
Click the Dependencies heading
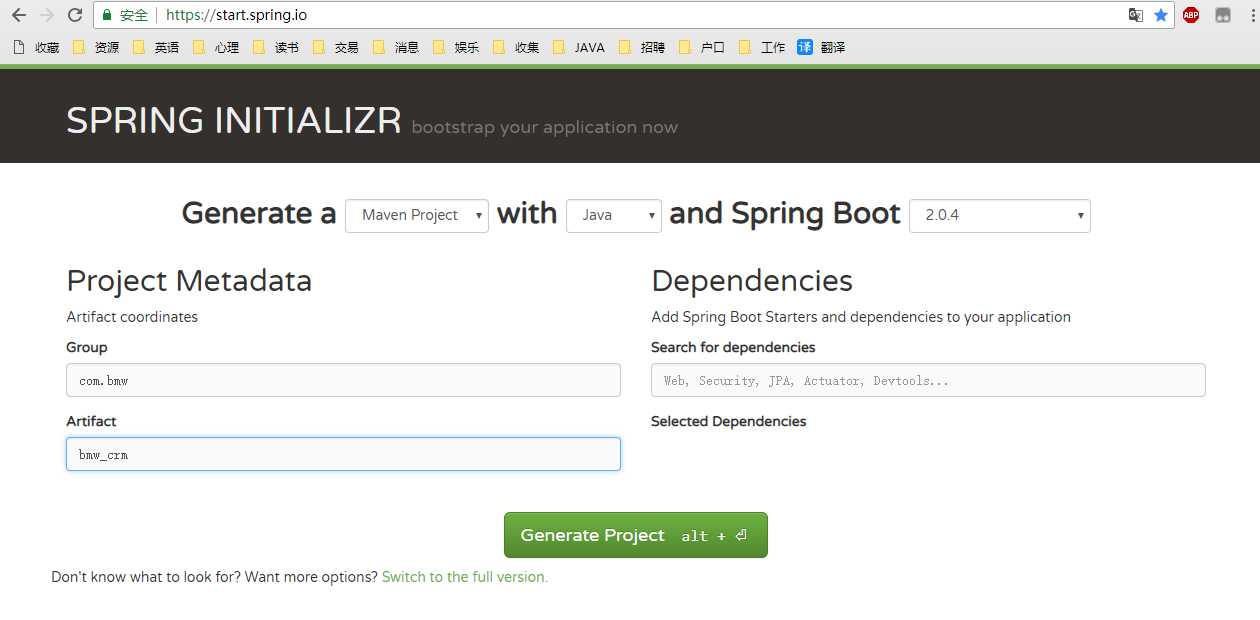(x=752, y=281)
